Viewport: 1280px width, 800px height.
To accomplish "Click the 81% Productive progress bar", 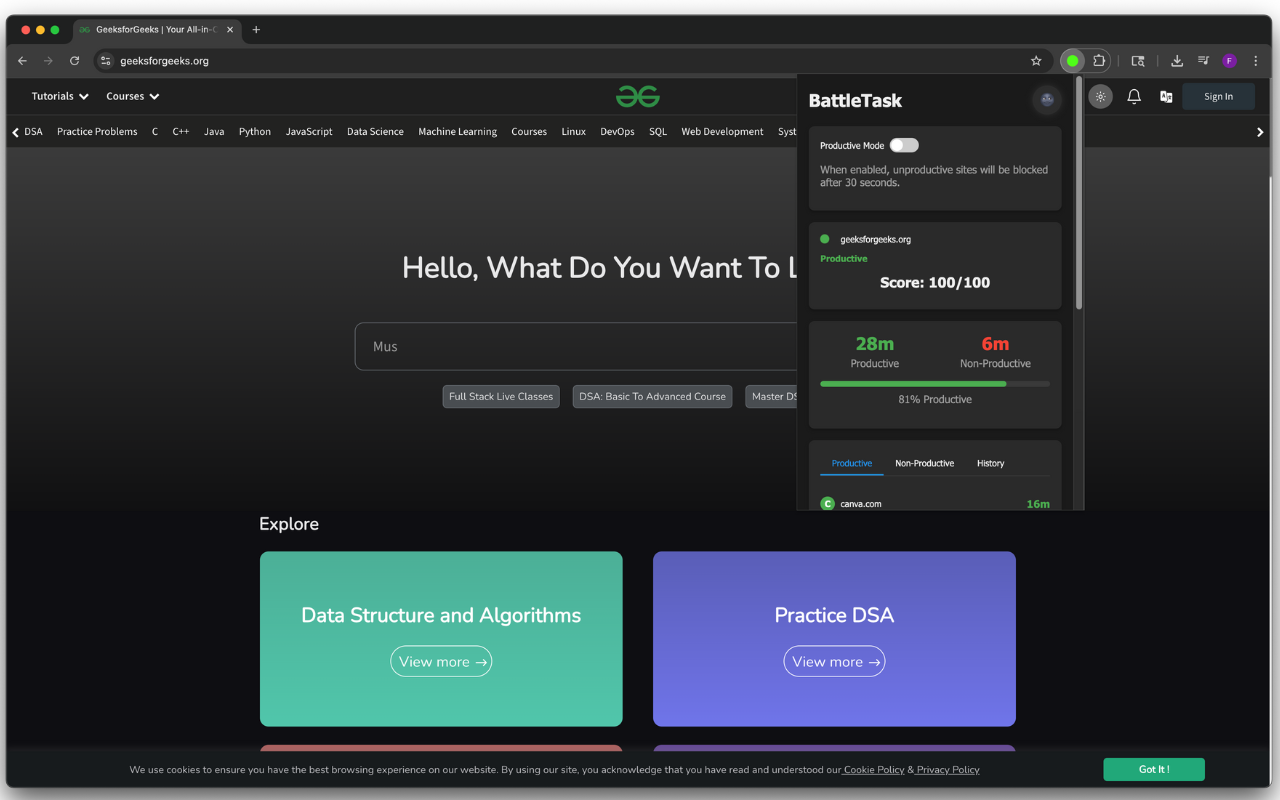I will (x=935, y=384).
